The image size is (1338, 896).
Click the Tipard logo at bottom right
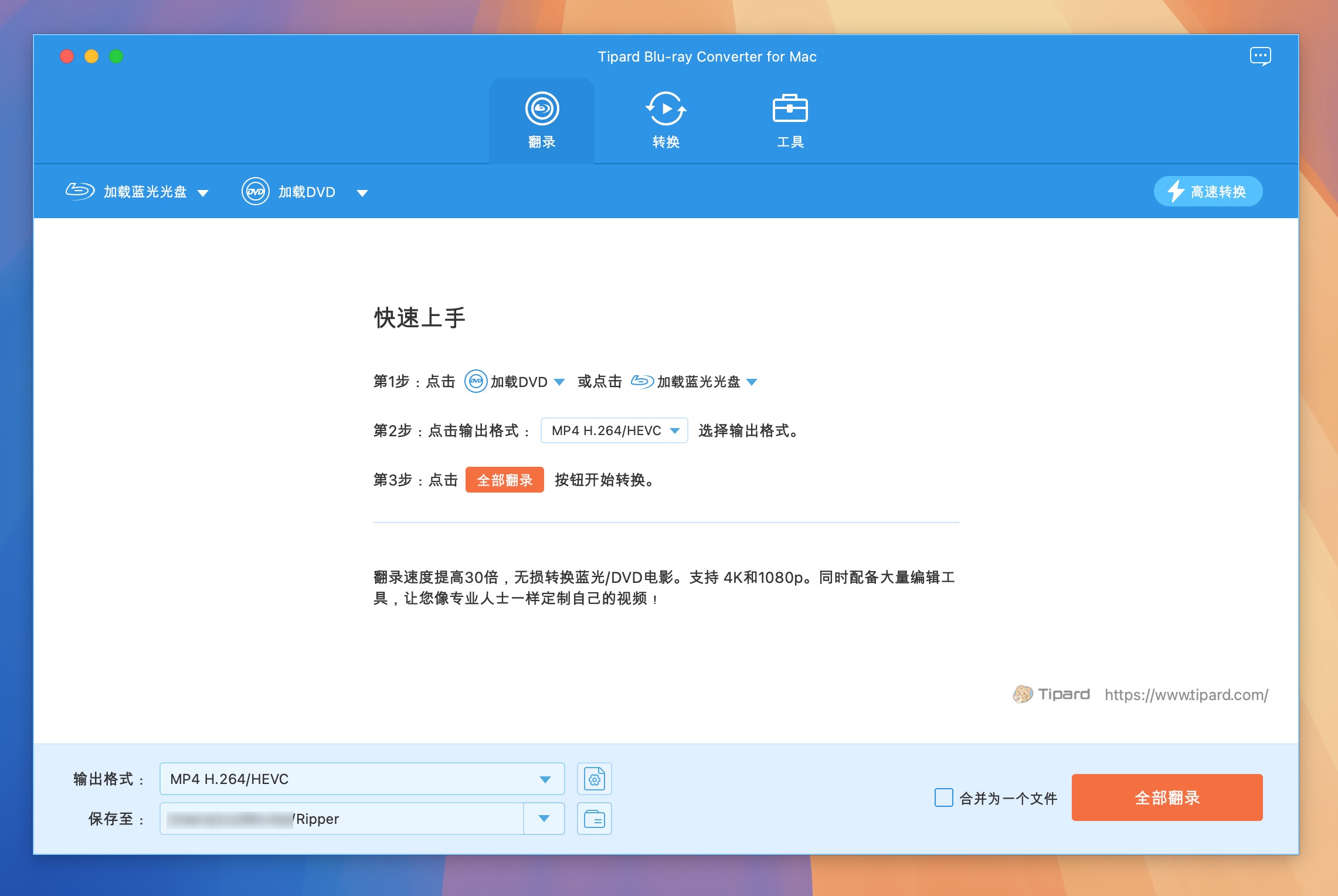[1051, 694]
